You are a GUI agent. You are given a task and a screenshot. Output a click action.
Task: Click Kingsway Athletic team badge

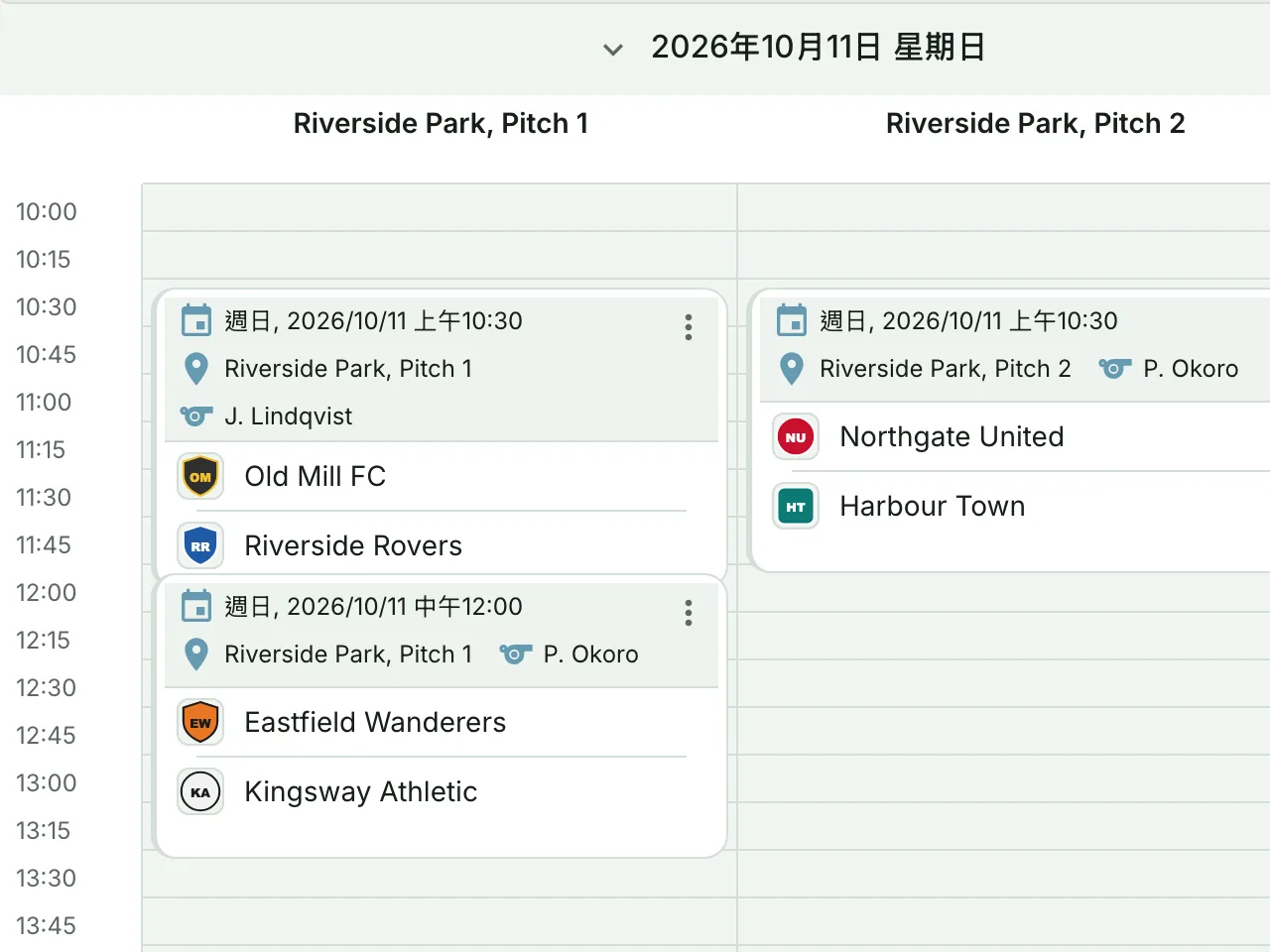[x=200, y=792]
